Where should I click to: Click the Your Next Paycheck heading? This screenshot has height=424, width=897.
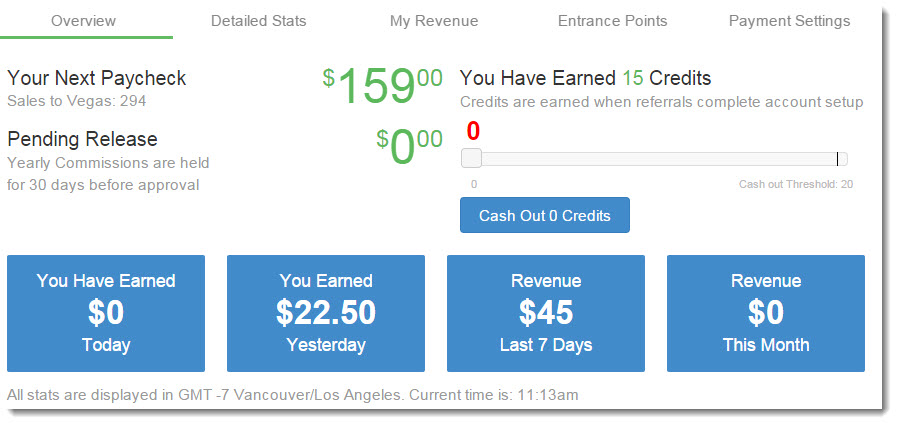pos(97,78)
